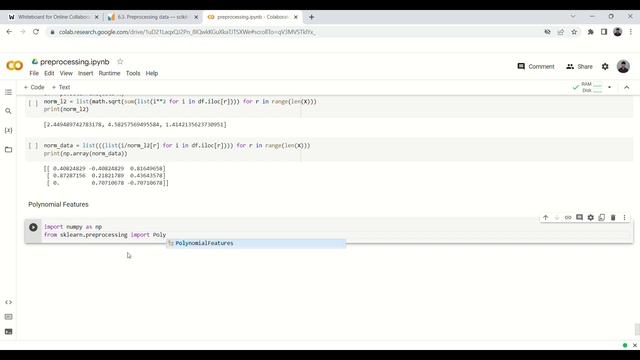
Task: Move cell down arrow in cell toolbar
Action: 557,218
